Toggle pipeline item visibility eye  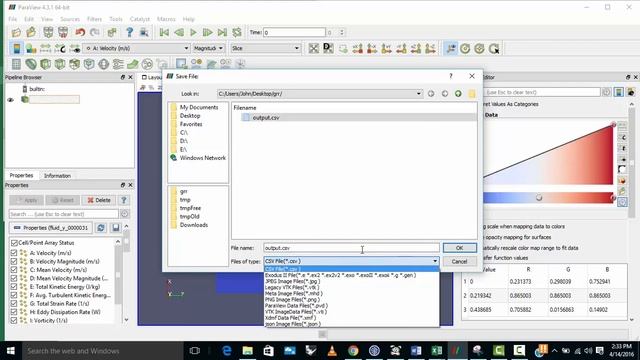(11, 100)
